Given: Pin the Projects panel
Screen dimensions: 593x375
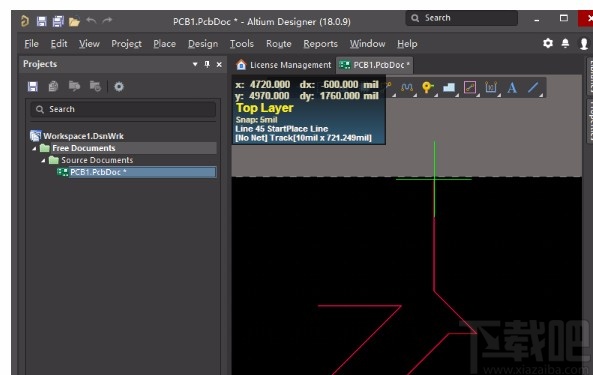Looking at the screenshot, I should [207, 64].
